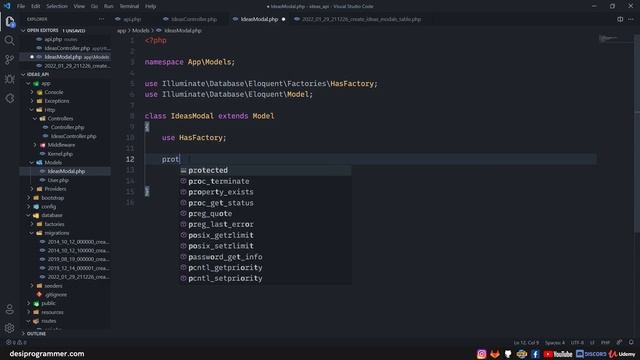Click PHP language mode status item
The width and height of the screenshot is (640, 360).
point(605,342)
